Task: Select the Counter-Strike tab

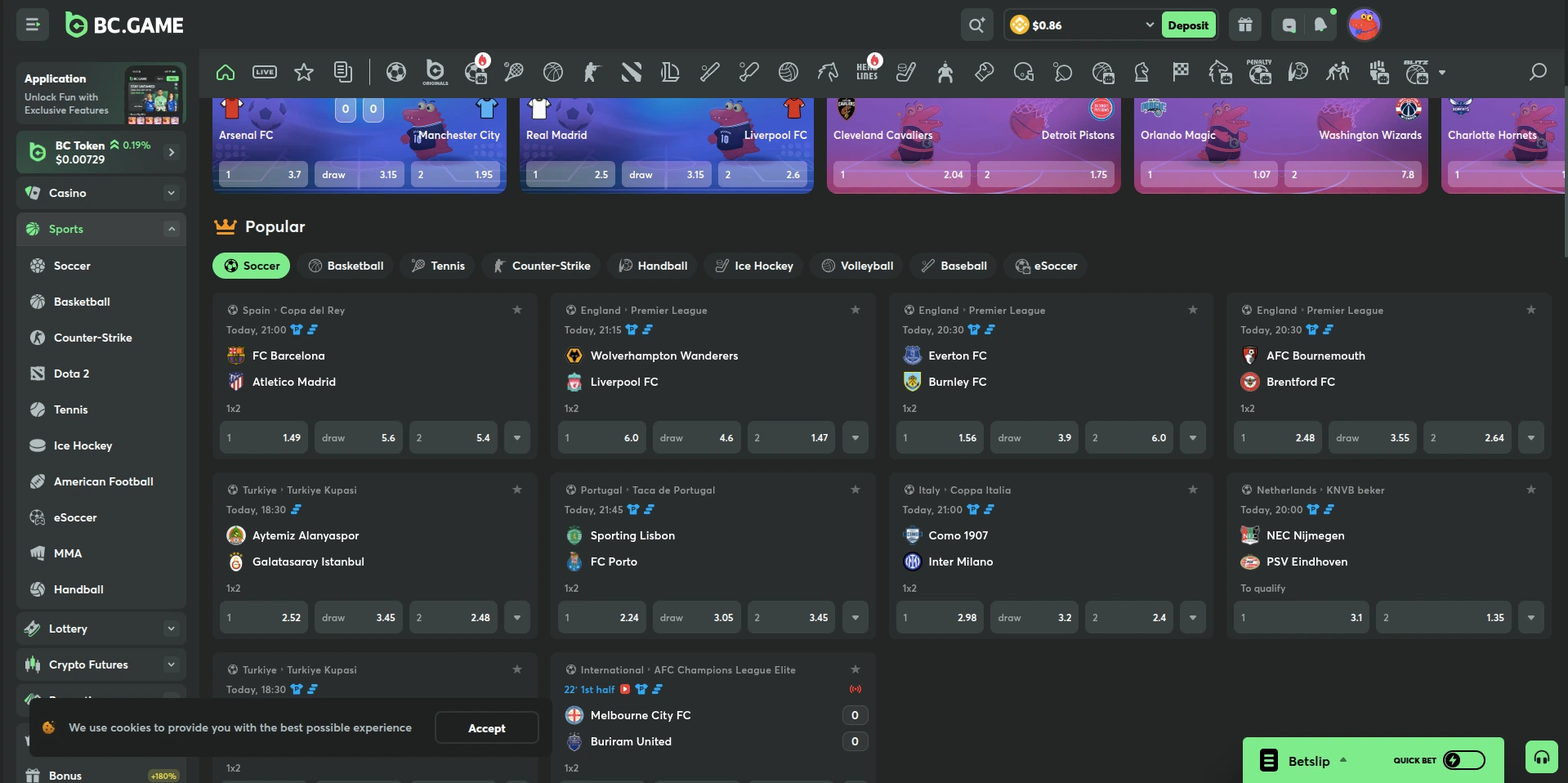Action: point(541,266)
